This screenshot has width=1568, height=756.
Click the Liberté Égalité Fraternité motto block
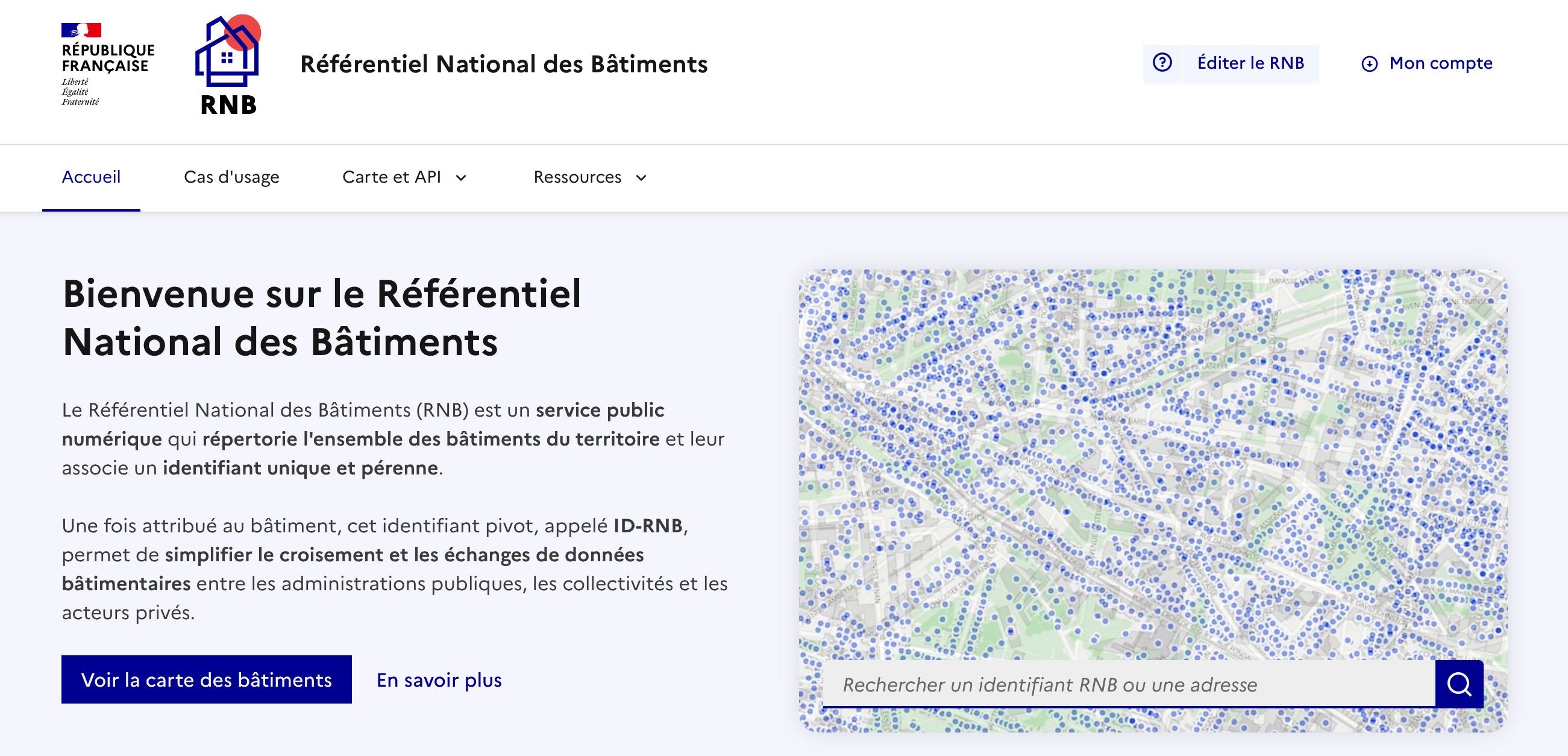click(80, 92)
